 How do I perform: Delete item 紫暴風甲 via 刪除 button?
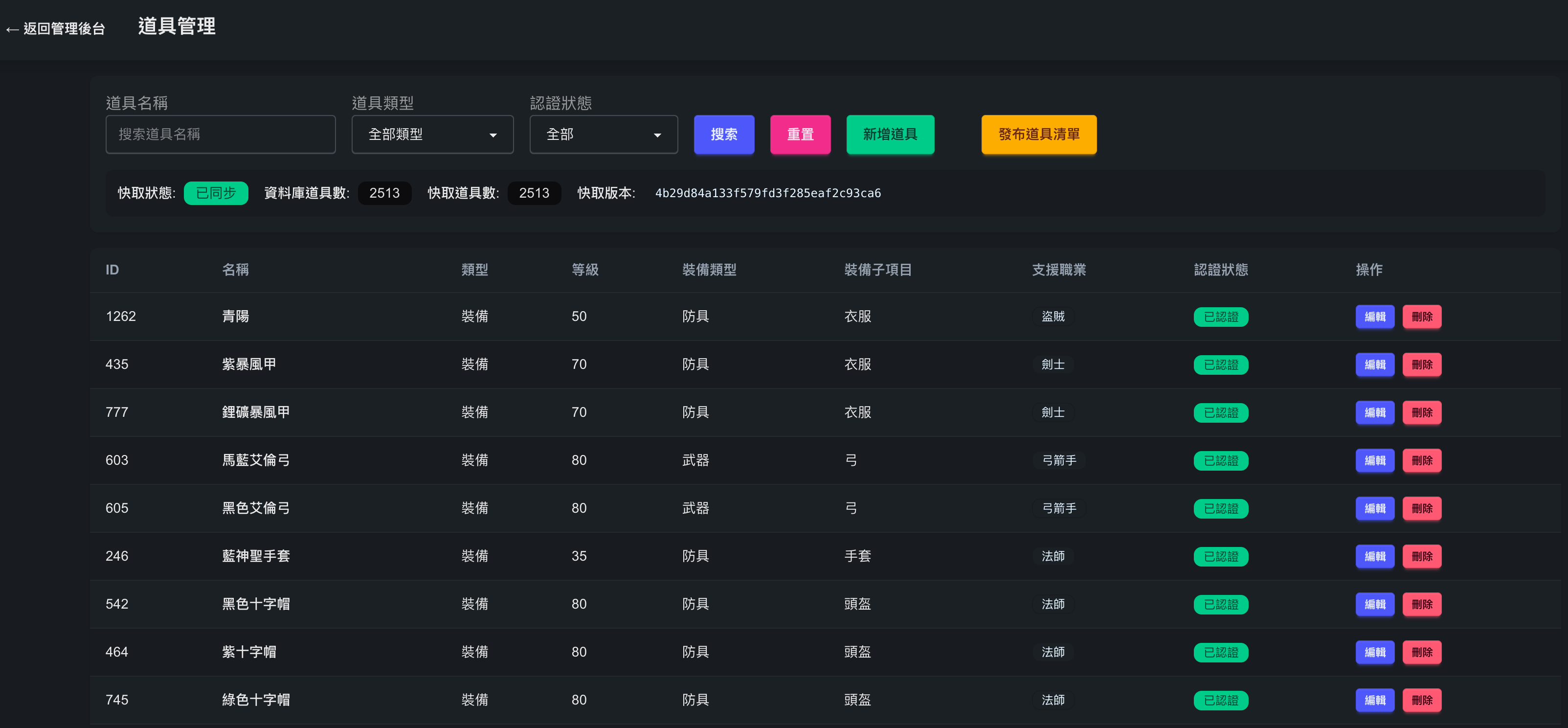pos(1421,364)
